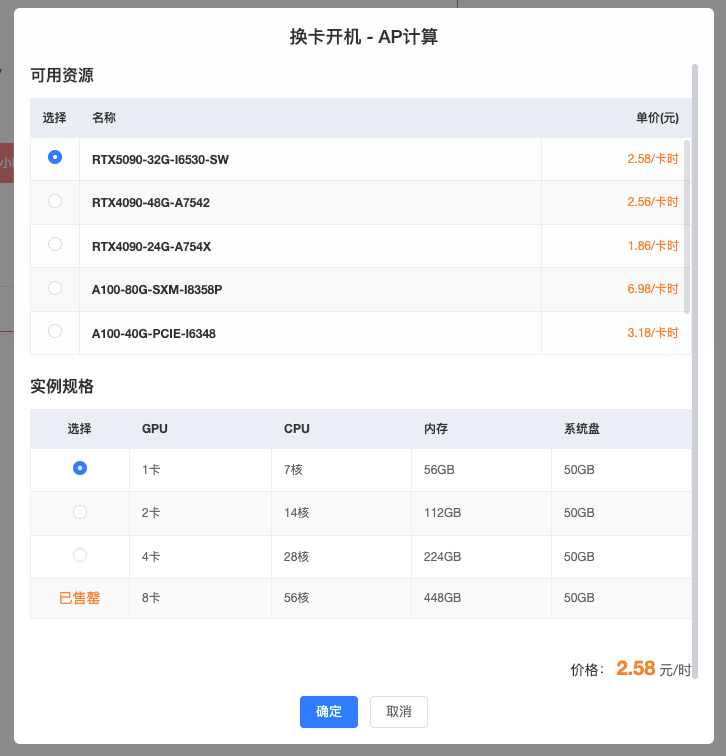Choose the 2卡 14核 spec radio button
The width and height of the screenshot is (726, 756).
[x=80, y=512]
